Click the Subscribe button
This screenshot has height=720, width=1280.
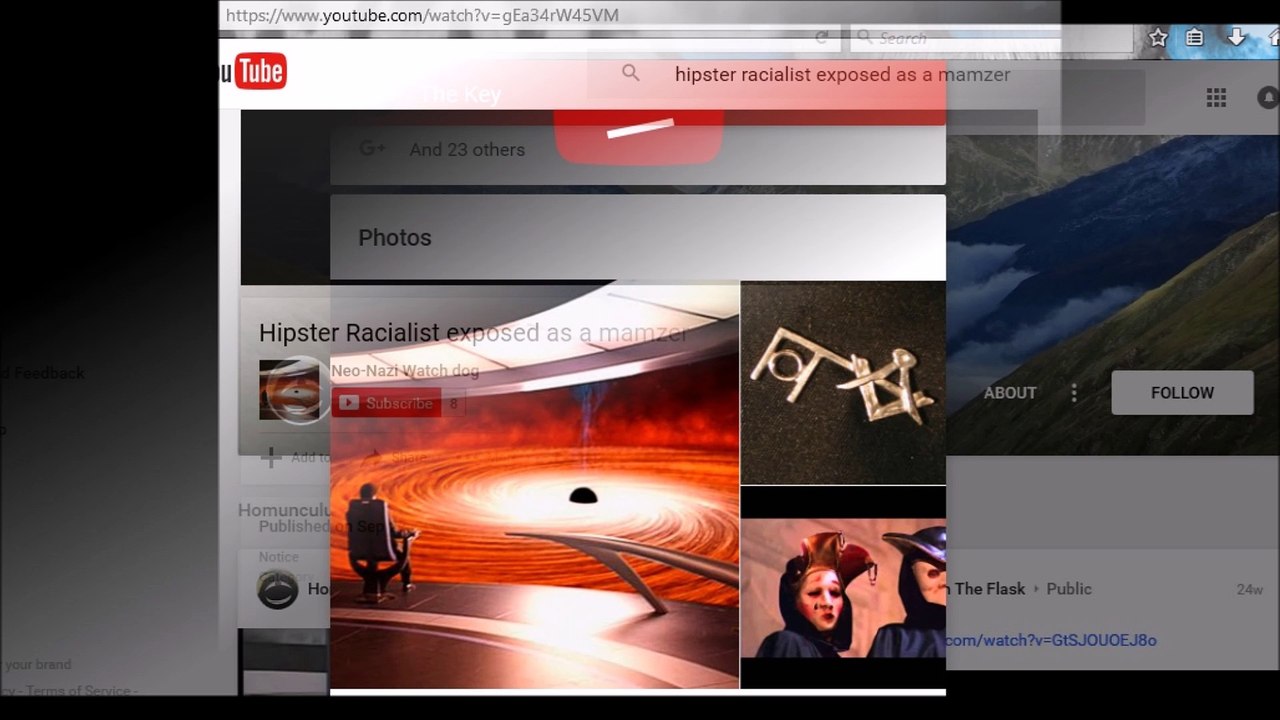(x=386, y=403)
